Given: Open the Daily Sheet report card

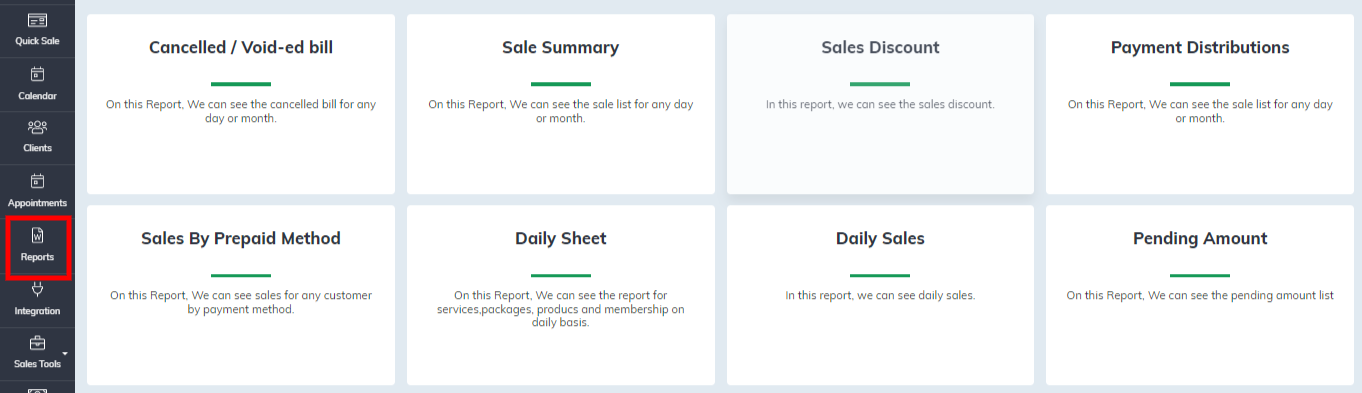Looking at the screenshot, I should click(560, 295).
